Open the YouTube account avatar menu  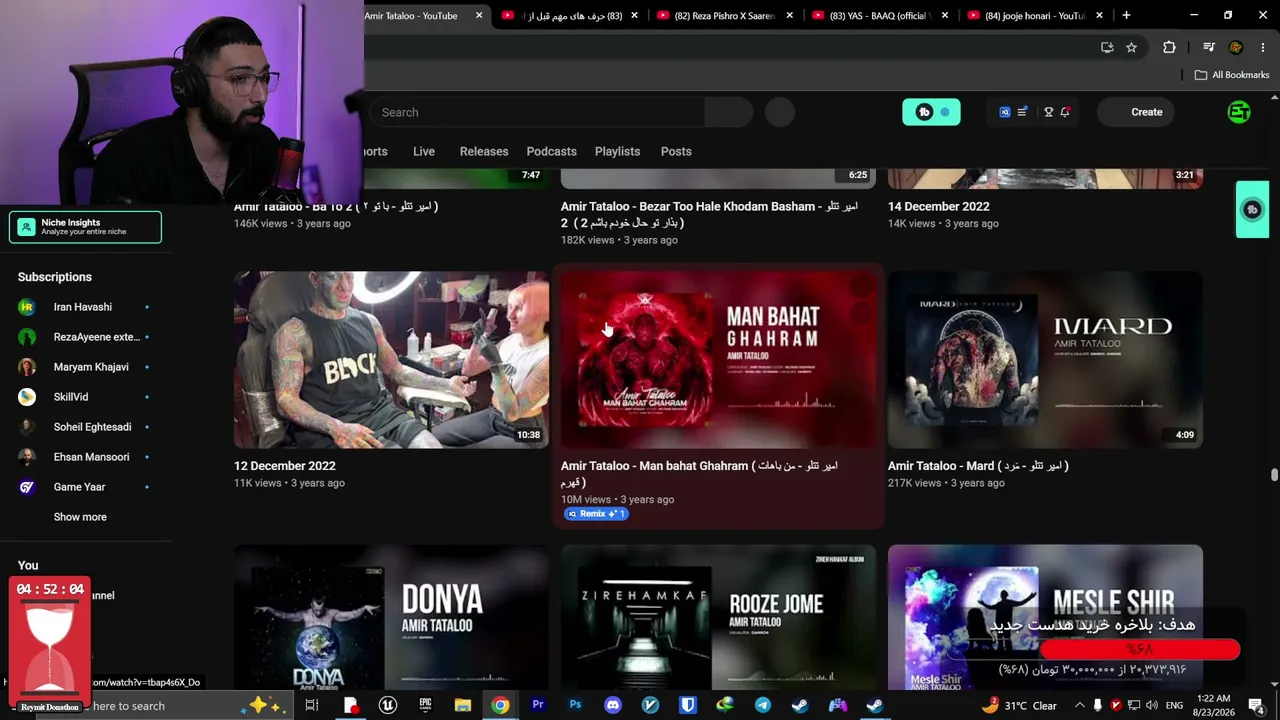(x=1239, y=112)
